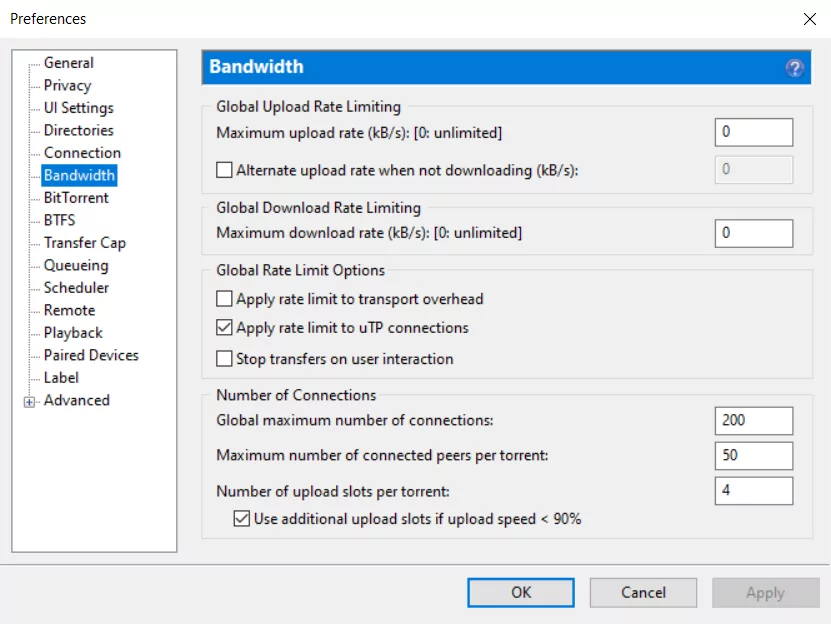
Task: Open the Privacy preferences page
Action: (x=67, y=85)
